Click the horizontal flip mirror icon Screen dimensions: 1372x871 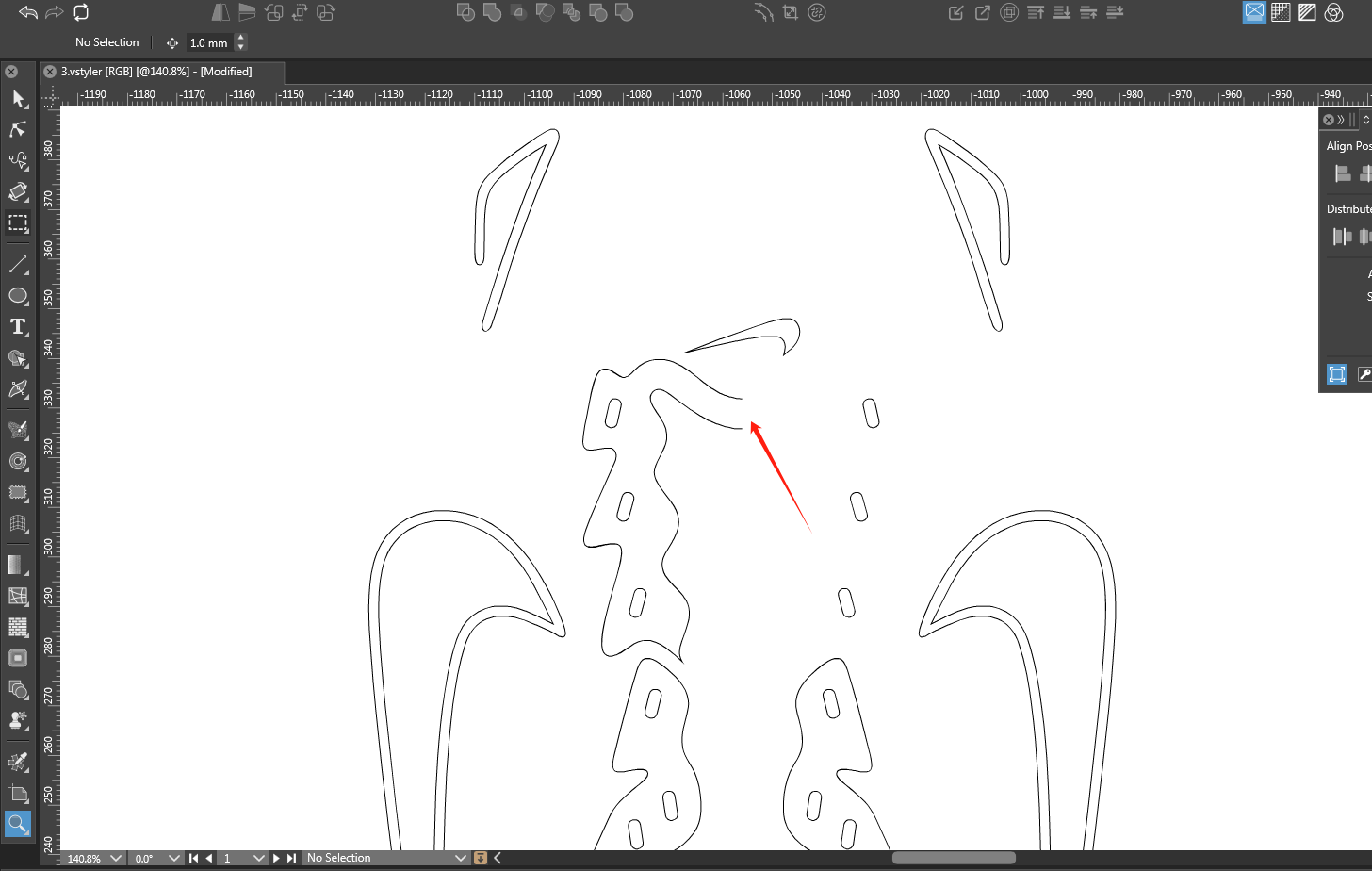pyautogui.click(x=220, y=12)
